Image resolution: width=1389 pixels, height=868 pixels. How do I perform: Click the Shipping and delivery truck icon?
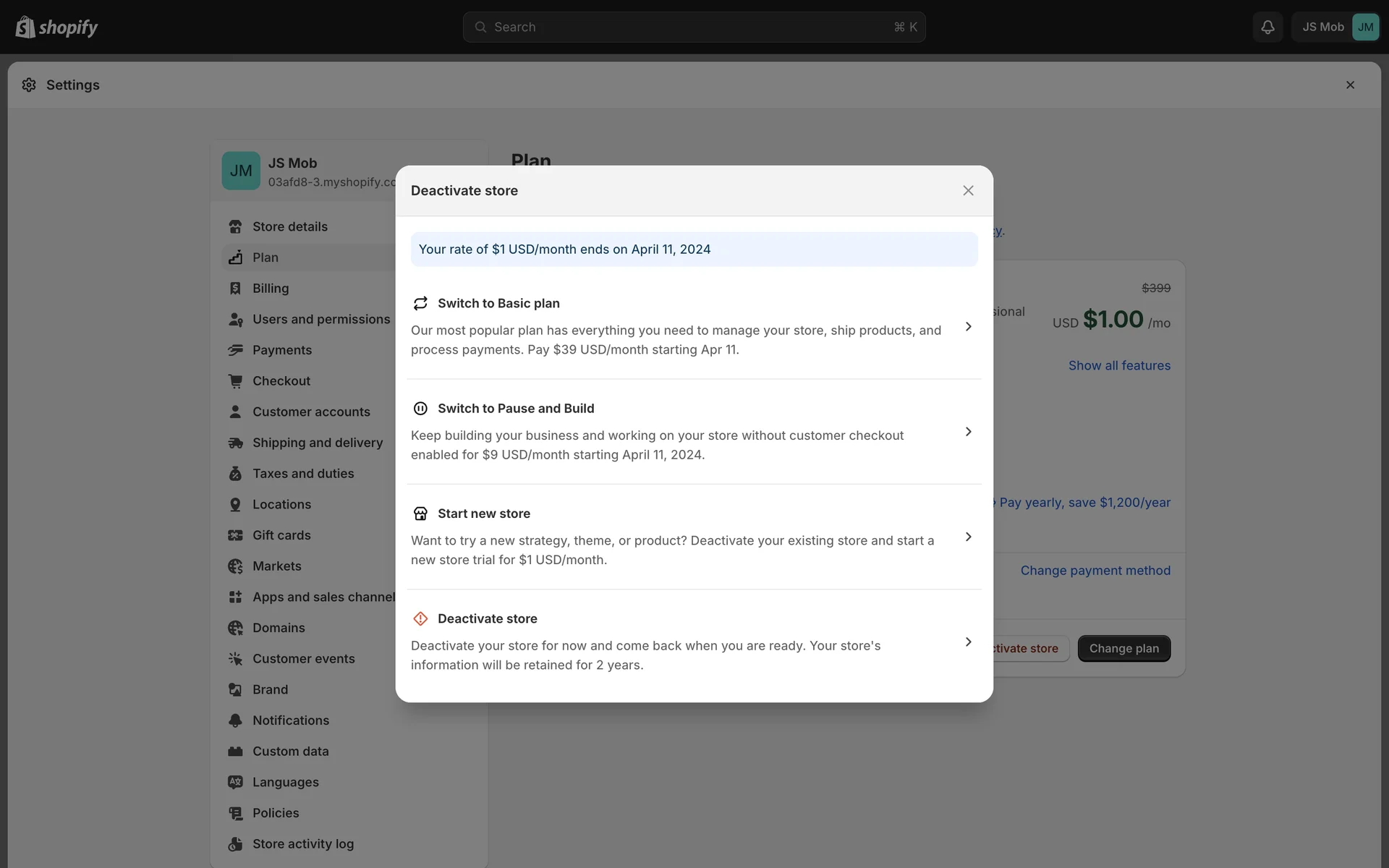click(235, 443)
